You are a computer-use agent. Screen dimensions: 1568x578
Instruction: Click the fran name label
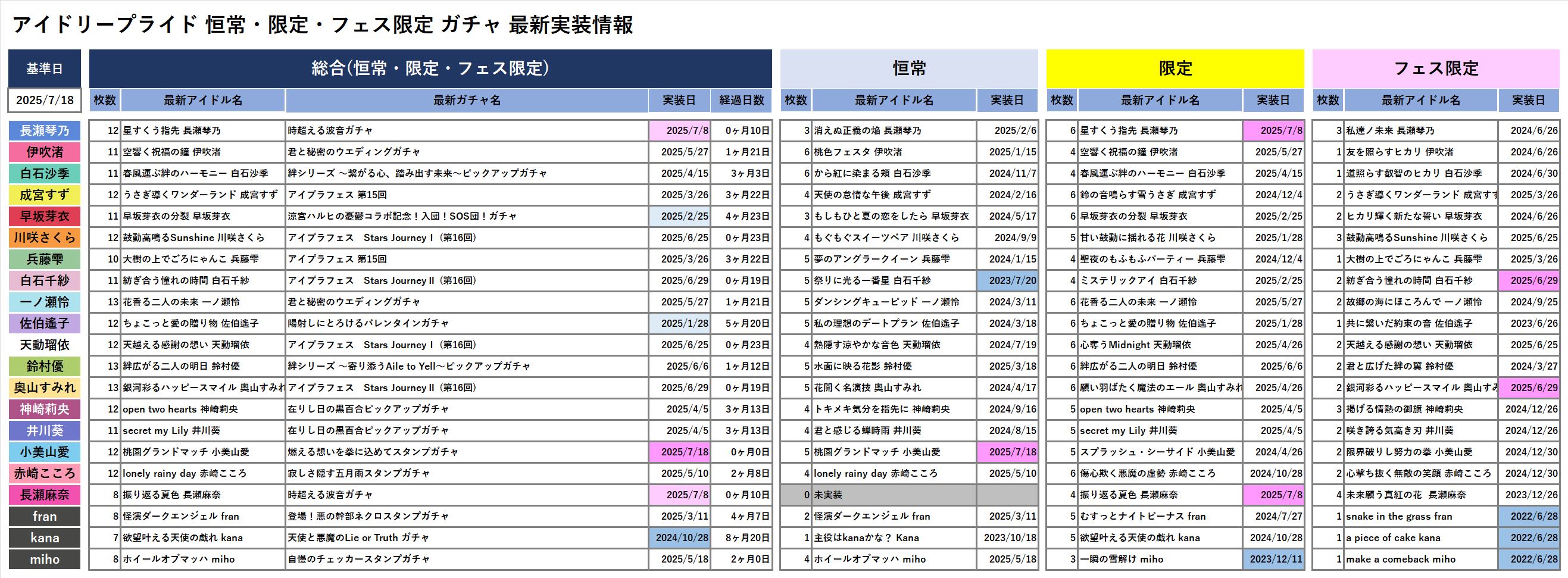(x=45, y=517)
